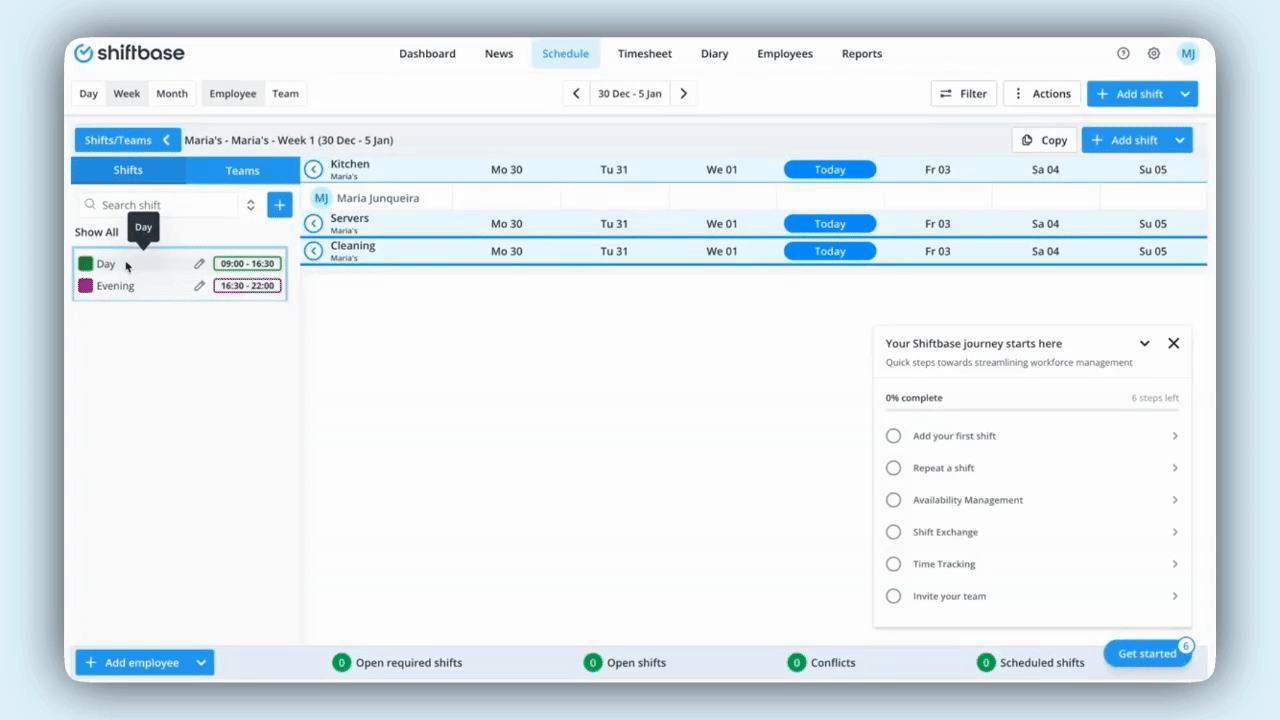Screen dimensions: 1280x720
Task: Expand 'Add your first shift' step
Action: point(1175,436)
